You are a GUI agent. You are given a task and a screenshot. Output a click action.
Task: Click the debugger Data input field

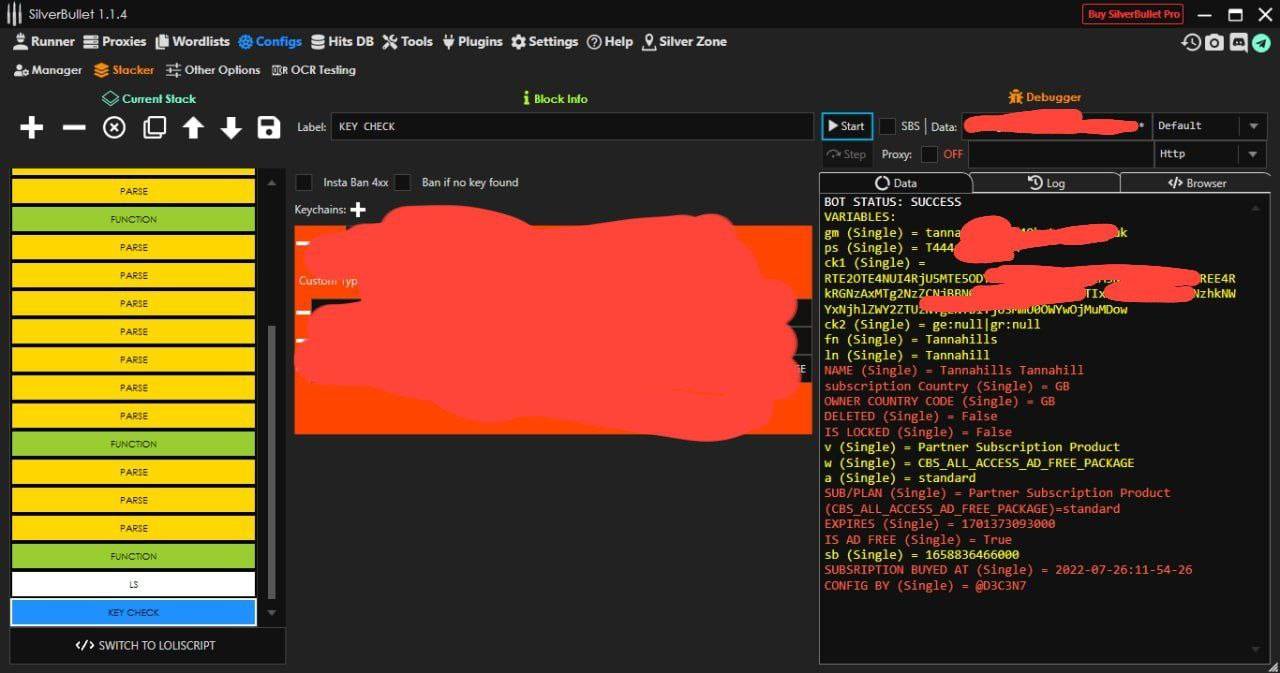coord(1056,126)
